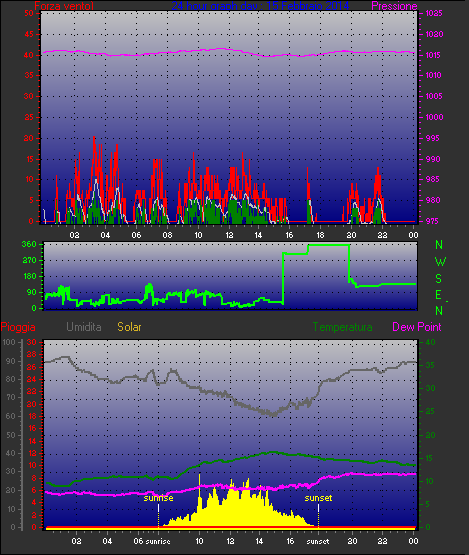Click the 'Dew Point' legend label
The image size is (469, 555).
point(417,327)
